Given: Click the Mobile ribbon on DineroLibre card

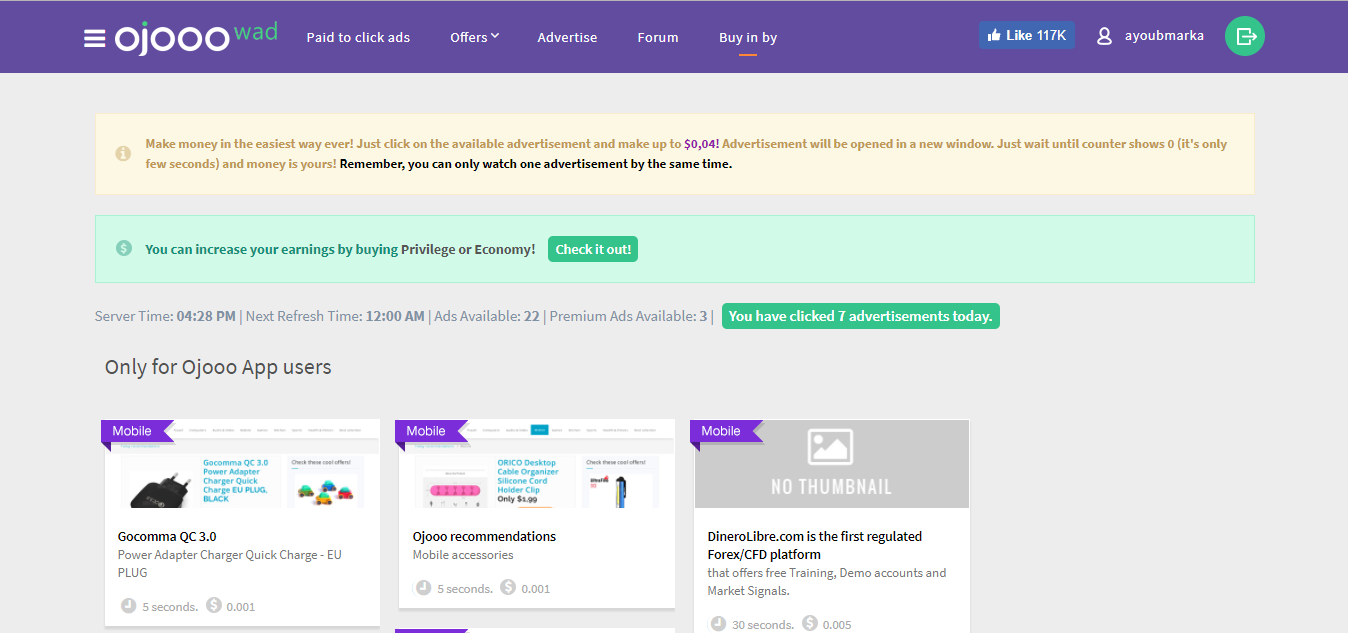Looking at the screenshot, I should click(725, 431).
